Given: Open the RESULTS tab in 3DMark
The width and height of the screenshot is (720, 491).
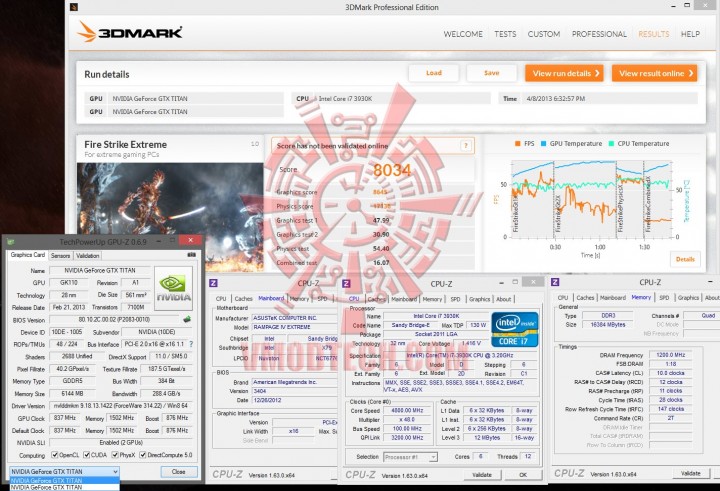Looking at the screenshot, I should click(x=653, y=34).
